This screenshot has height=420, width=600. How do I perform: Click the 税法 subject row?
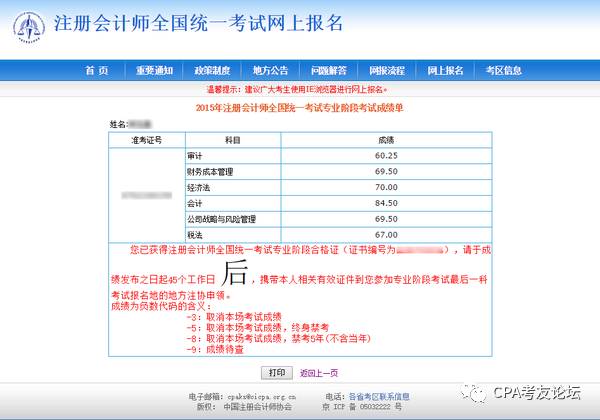(x=195, y=234)
